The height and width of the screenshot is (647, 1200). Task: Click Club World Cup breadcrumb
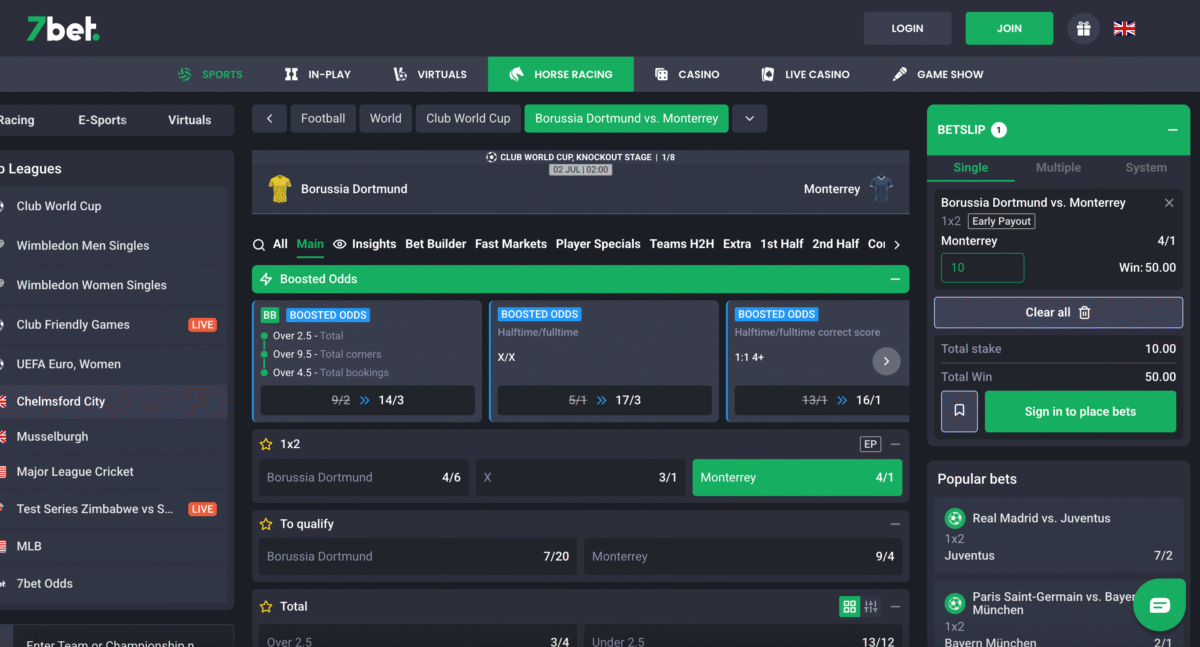[468, 118]
